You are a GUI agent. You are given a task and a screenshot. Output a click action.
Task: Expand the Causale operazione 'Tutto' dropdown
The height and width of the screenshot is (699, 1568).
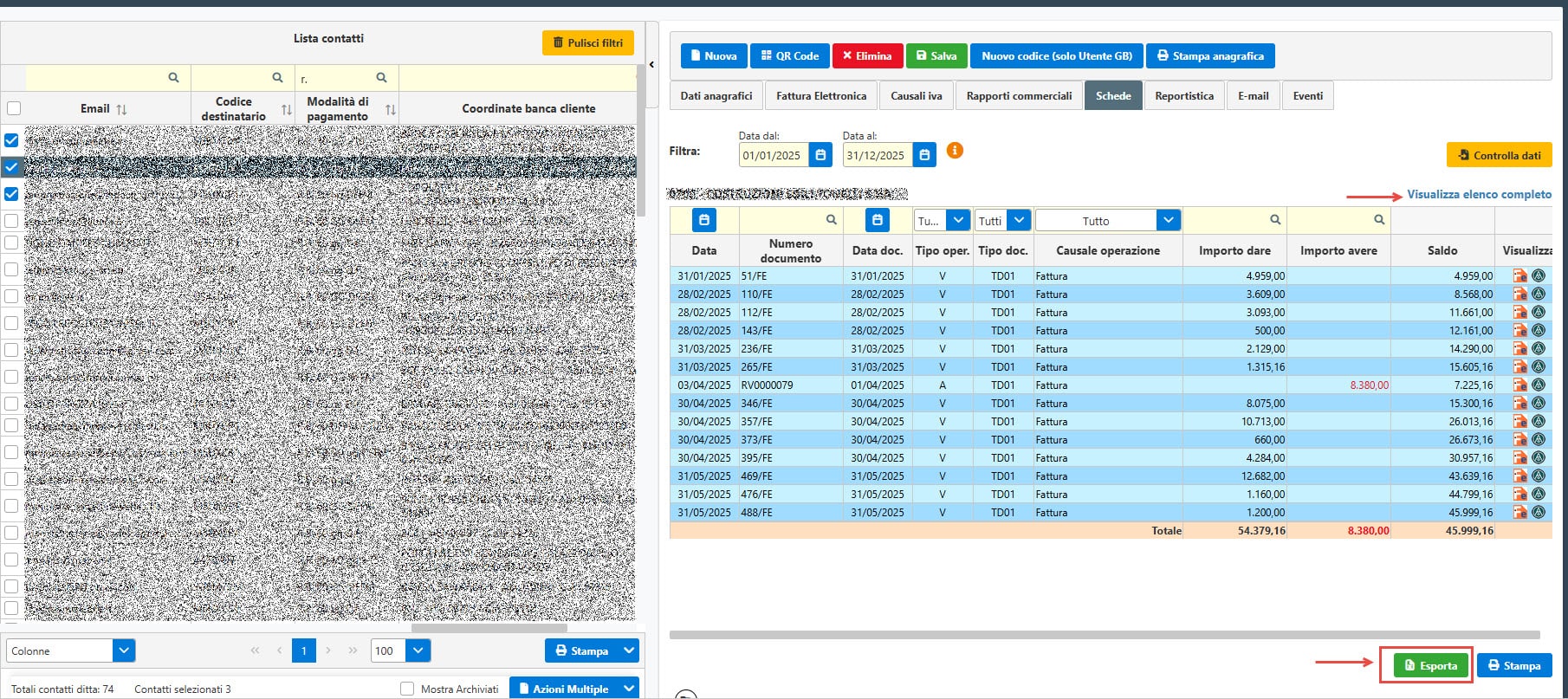click(x=1169, y=220)
